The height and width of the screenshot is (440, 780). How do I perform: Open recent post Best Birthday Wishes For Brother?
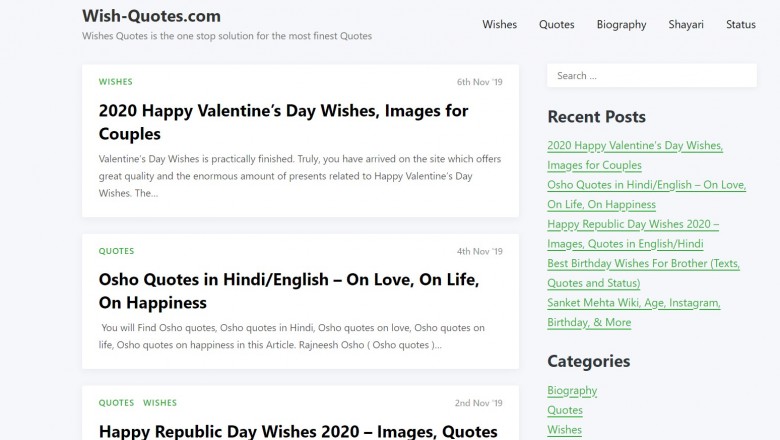pos(643,264)
